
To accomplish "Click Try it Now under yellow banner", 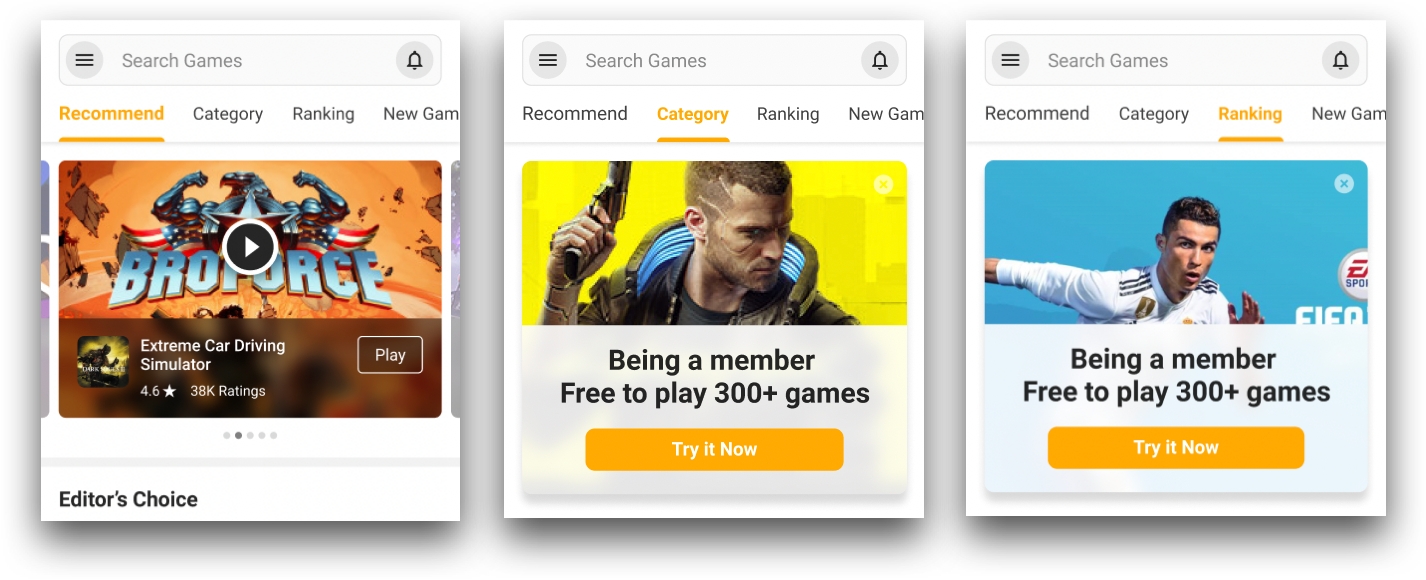I will pyautogui.click(x=714, y=449).
